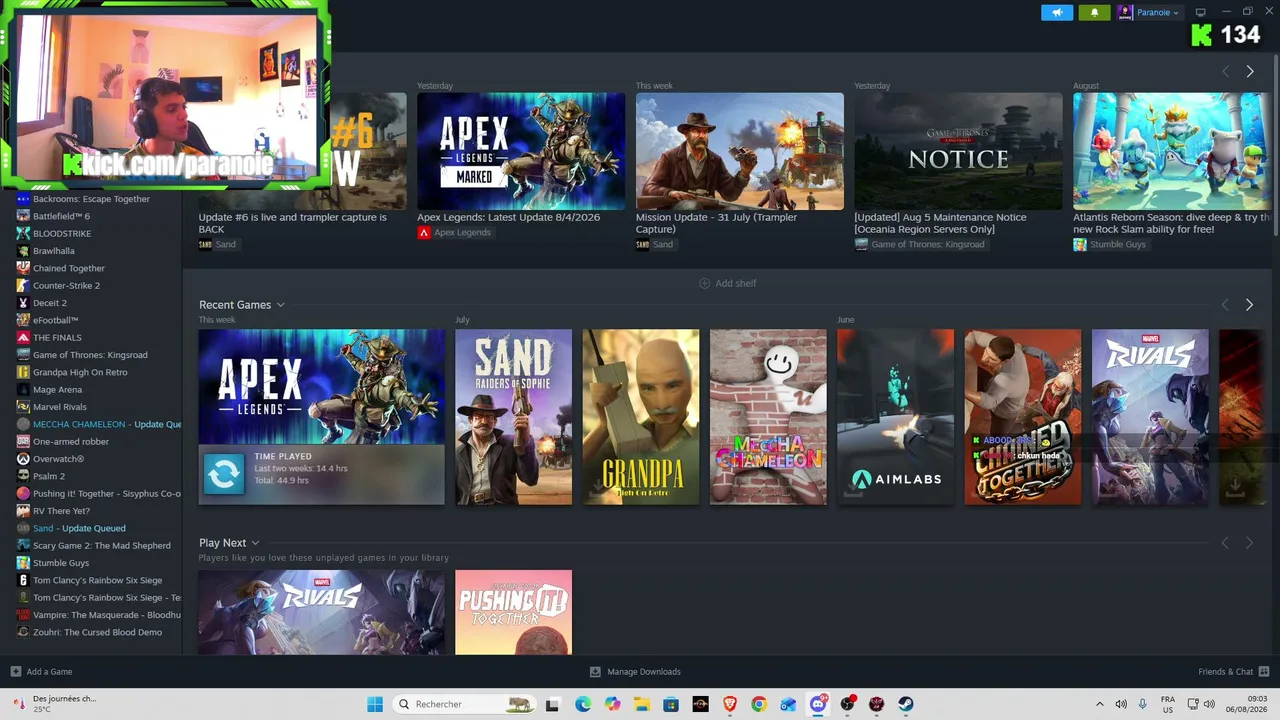Click the Windows taskbar Rechercher search box
Screen dimensions: 1280x720
point(464,704)
